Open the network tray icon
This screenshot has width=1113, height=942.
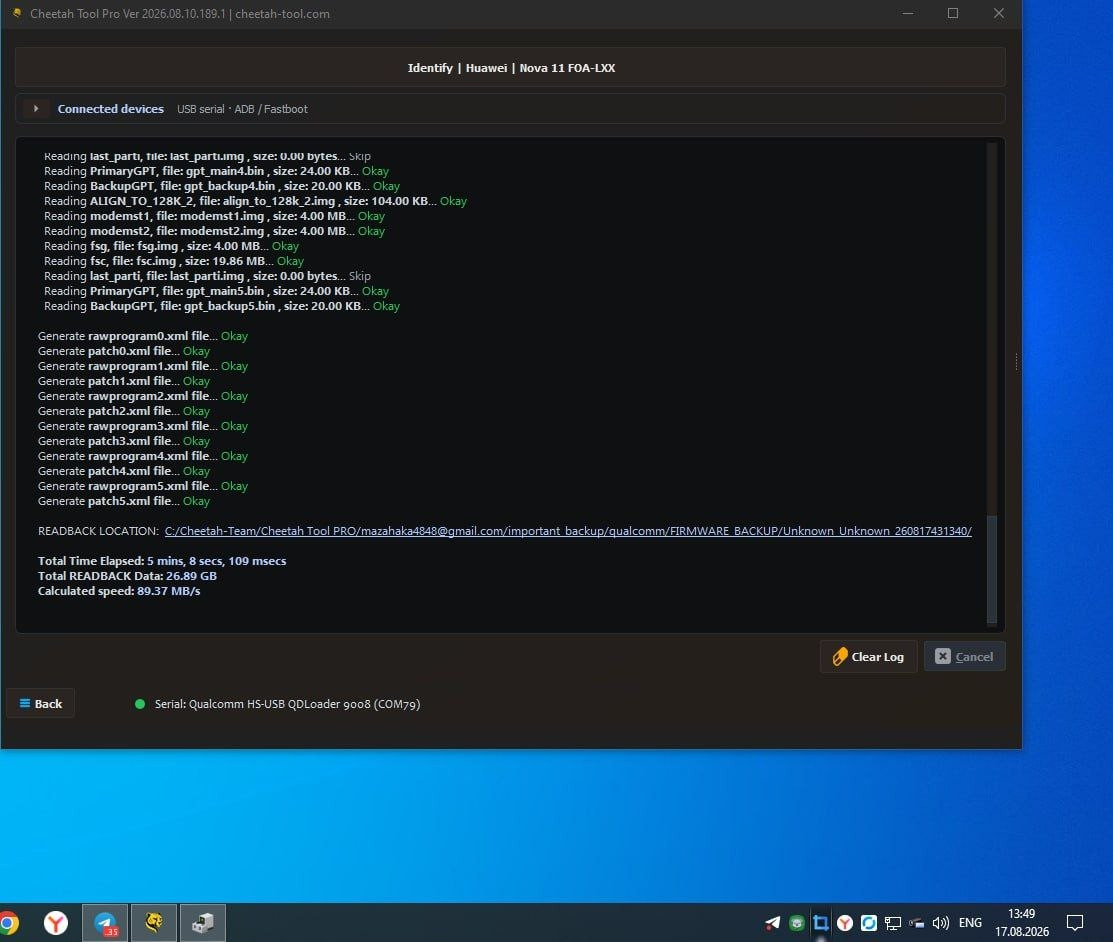893,923
